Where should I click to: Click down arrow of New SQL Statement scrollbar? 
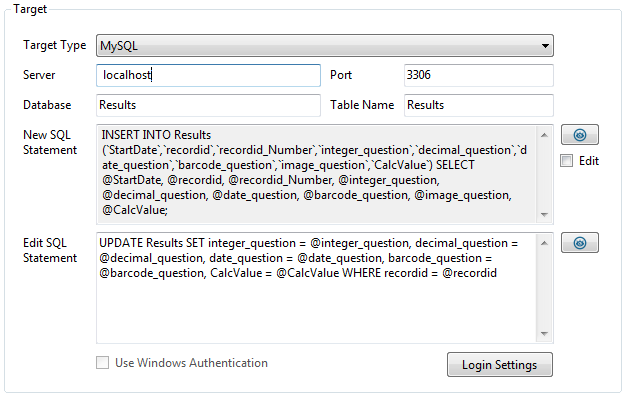tap(544, 215)
